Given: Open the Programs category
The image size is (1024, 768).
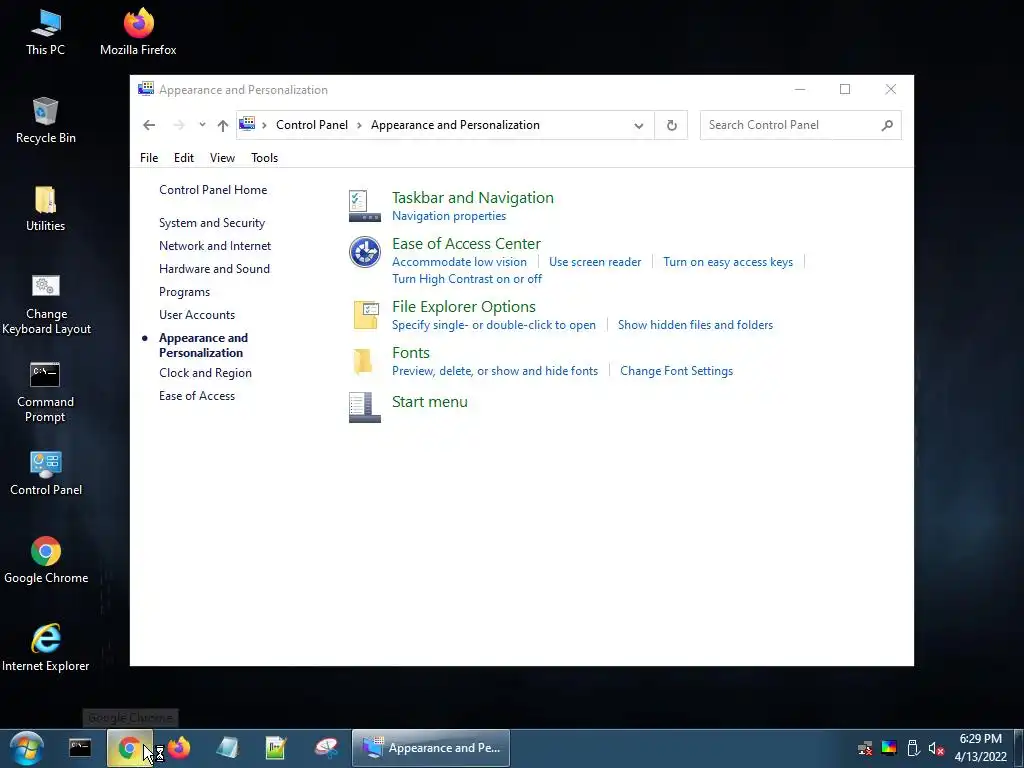Looking at the screenshot, I should tap(184, 292).
